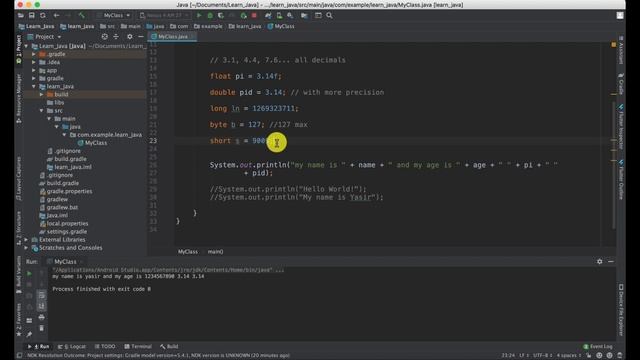Click the Pin tab icon in Run panel
The width and height of the screenshot is (640, 360).
coord(29,334)
